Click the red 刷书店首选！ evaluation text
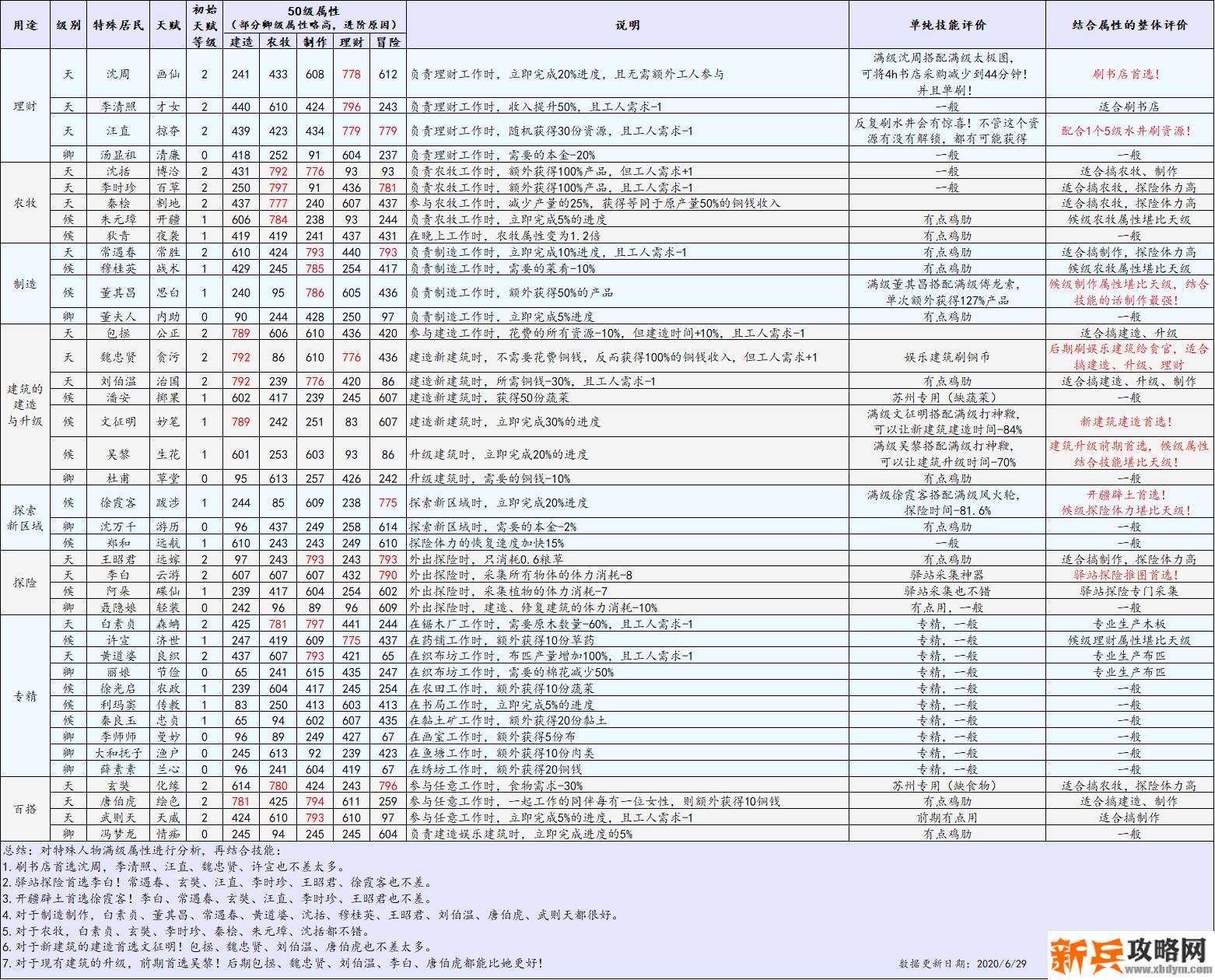The width and height of the screenshot is (1215, 980). tap(1129, 74)
